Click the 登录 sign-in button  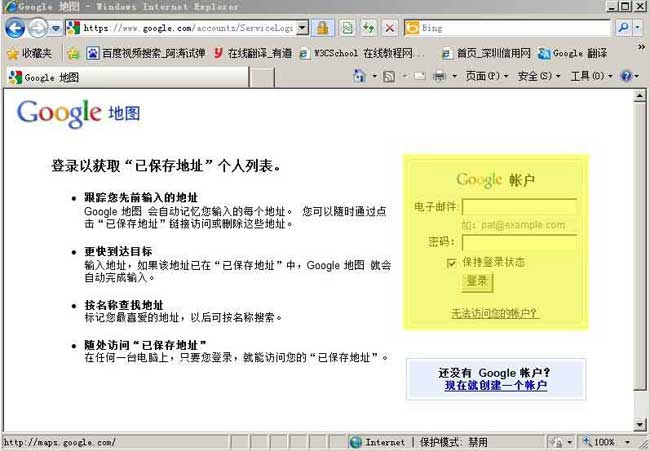pos(477,282)
